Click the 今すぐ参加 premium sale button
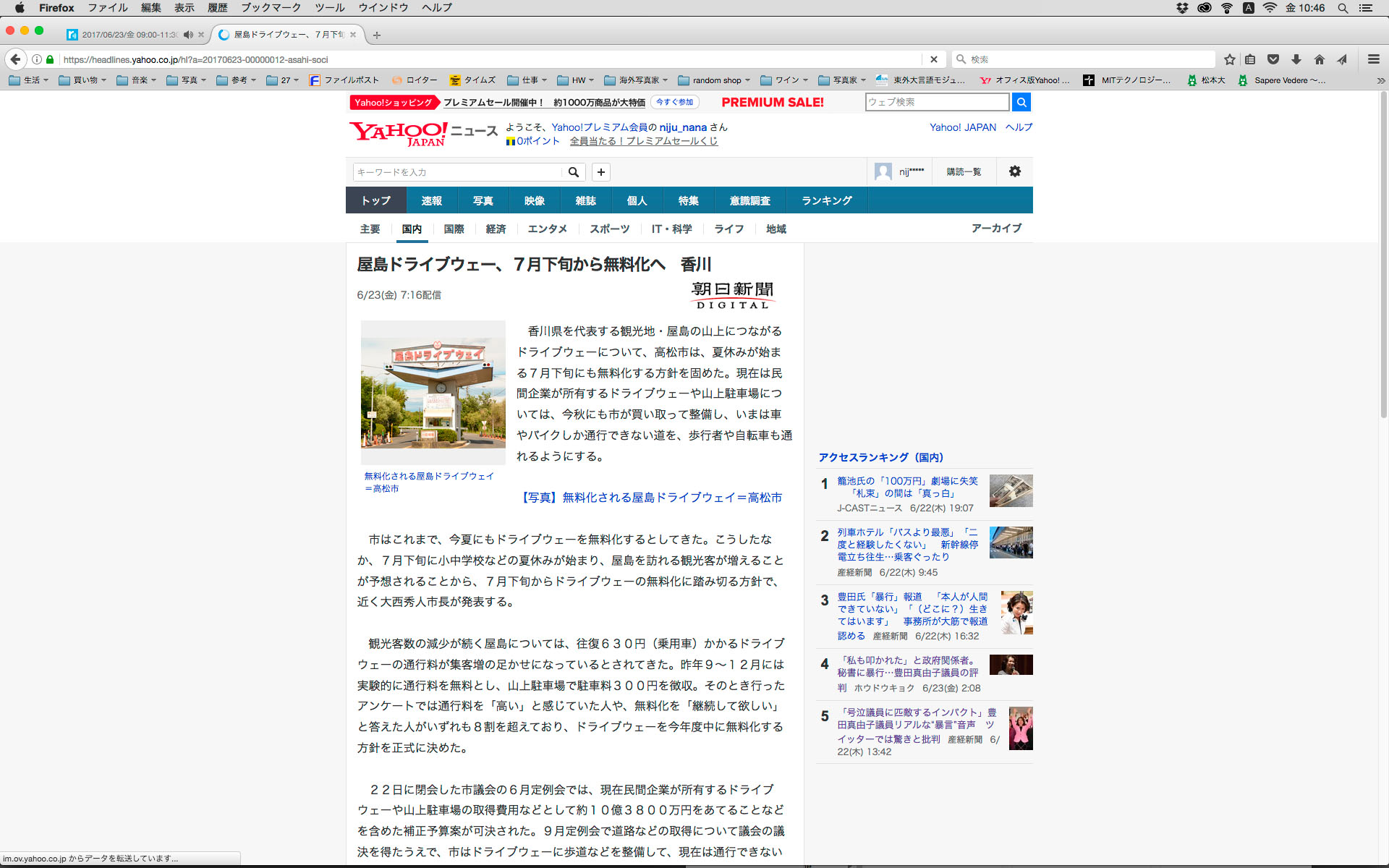The image size is (1389, 868). pyautogui.click(x=674, y=102)
